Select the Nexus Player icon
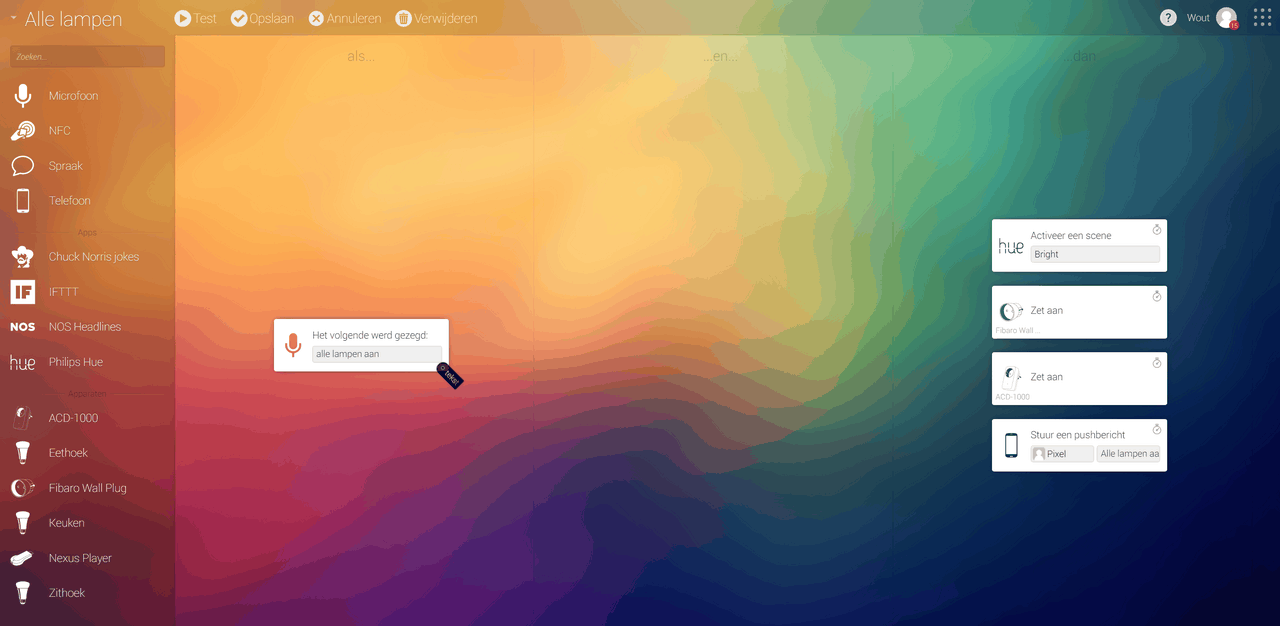 23,558
